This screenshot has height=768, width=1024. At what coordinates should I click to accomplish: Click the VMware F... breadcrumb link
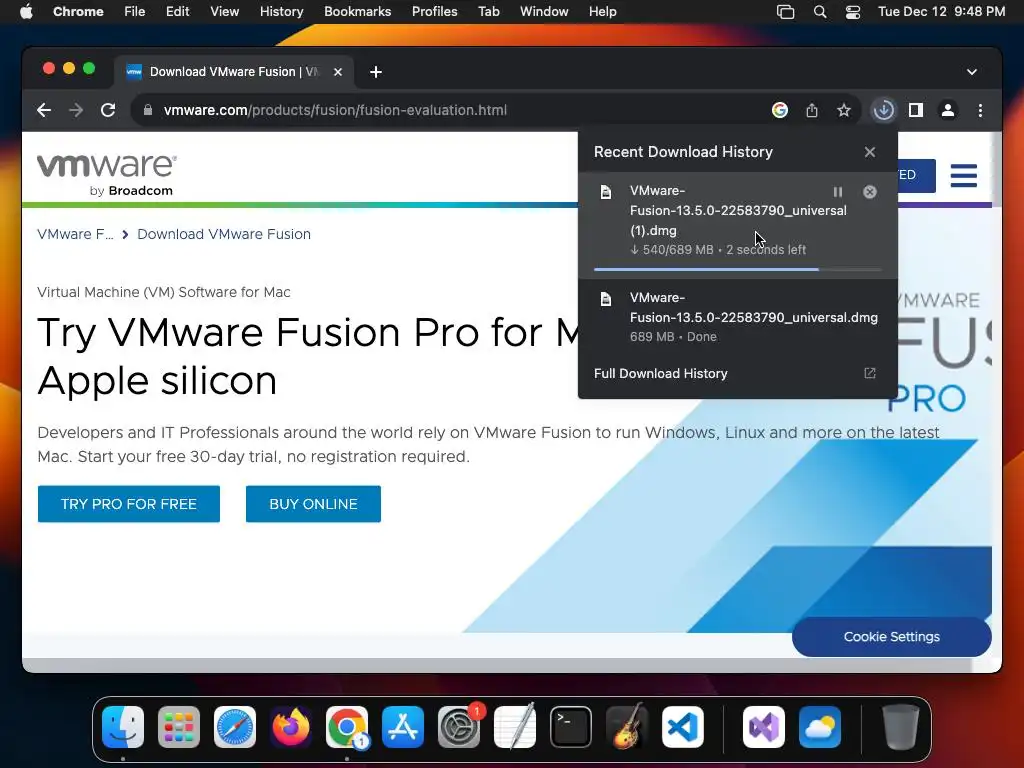[75, 234]
